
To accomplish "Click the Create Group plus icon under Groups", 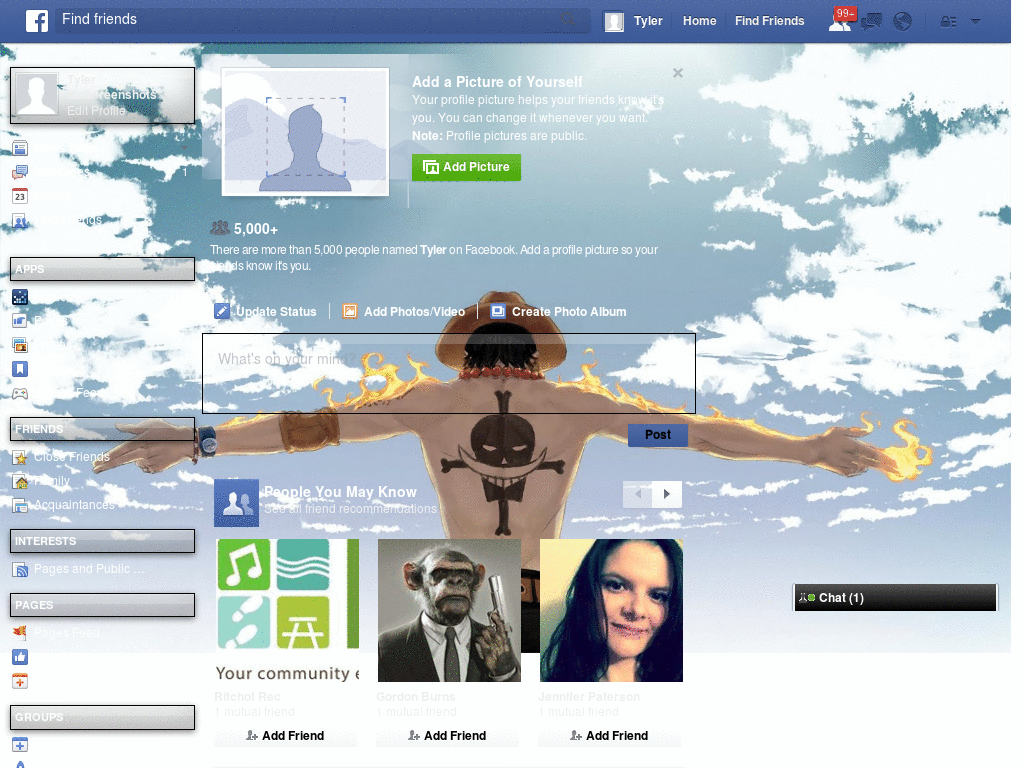I will pos(20,744).
